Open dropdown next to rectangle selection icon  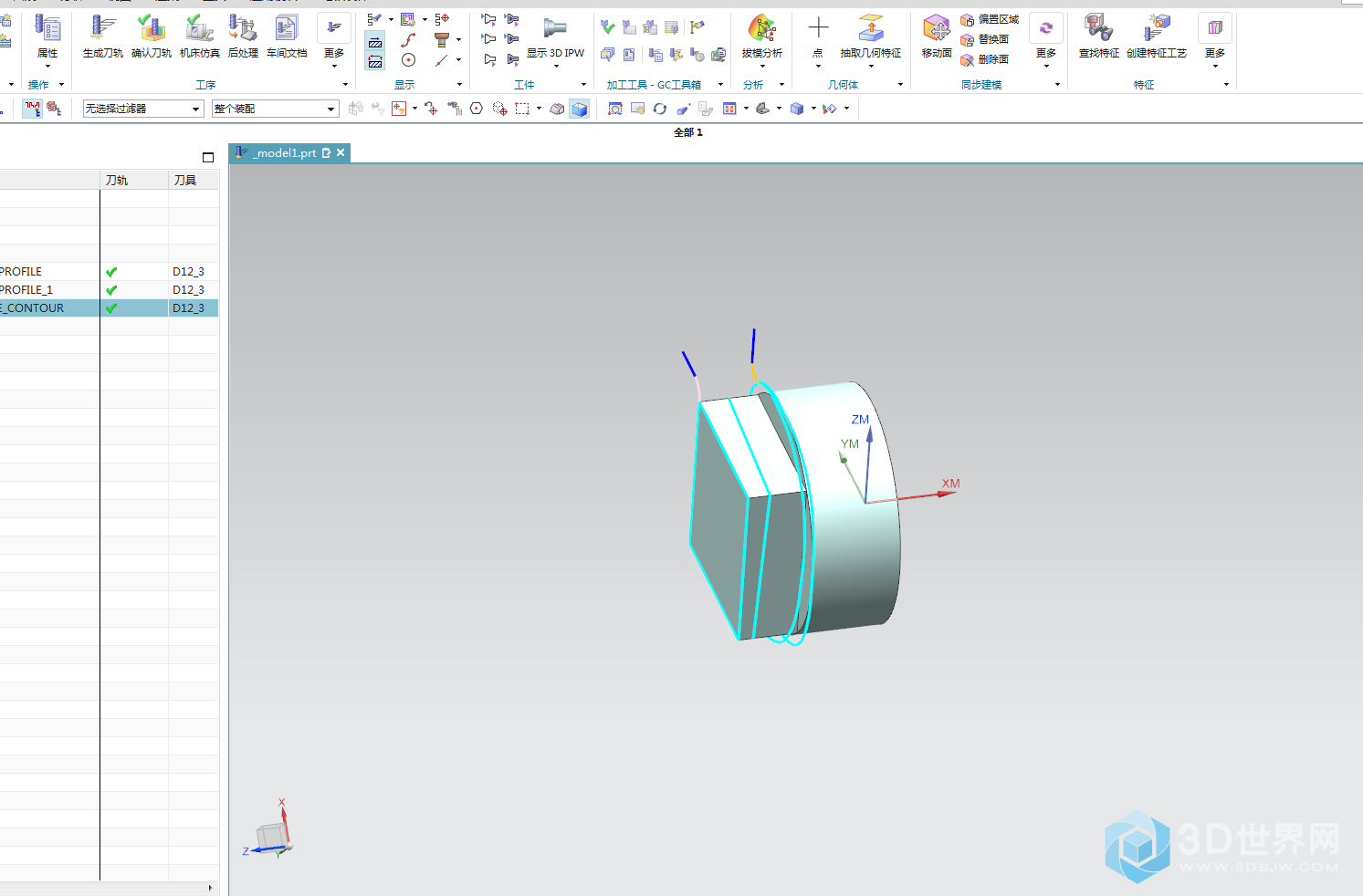[539, 109]
